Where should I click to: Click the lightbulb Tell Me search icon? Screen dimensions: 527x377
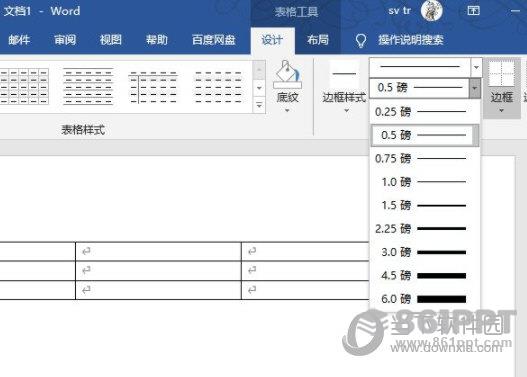(361, 40)
